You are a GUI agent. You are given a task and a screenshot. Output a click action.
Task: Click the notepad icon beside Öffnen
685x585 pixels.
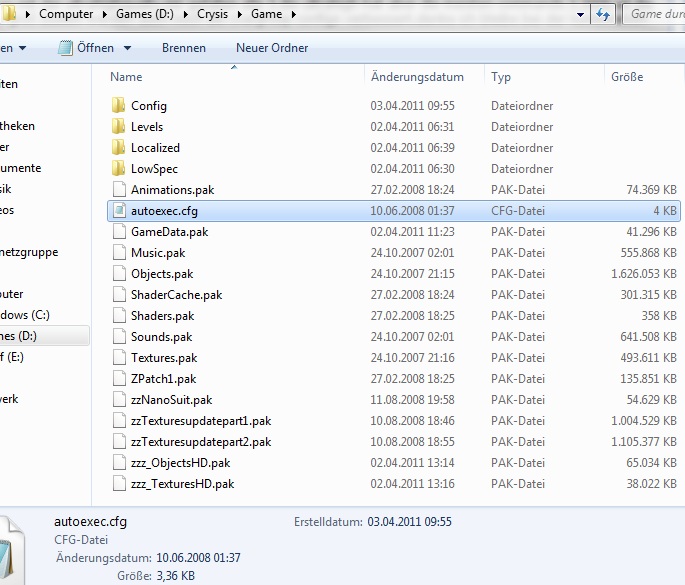point(65,48)
